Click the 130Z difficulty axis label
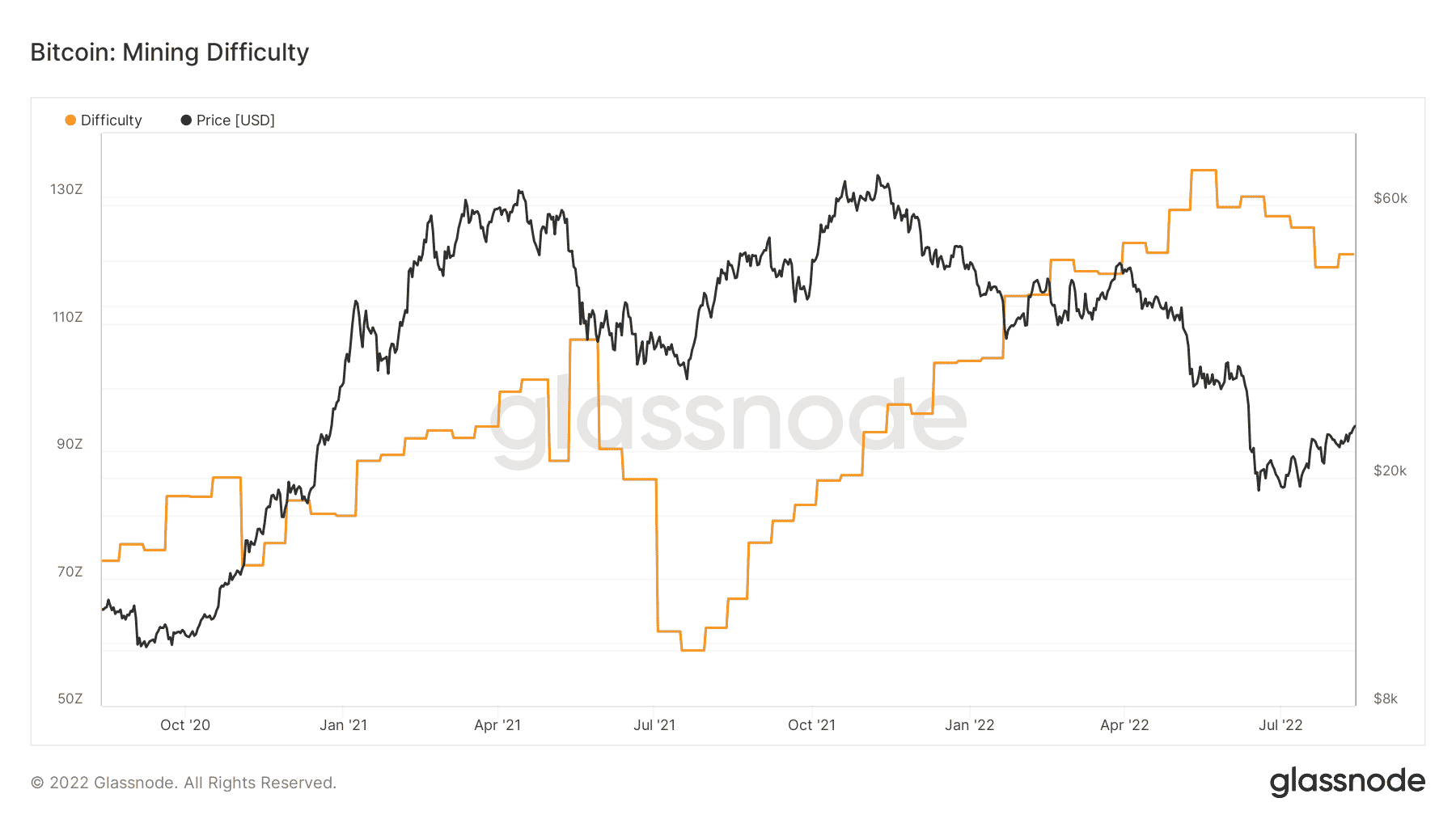Image resolution: width=1456 pixels, height=819 pixels. 66,190
